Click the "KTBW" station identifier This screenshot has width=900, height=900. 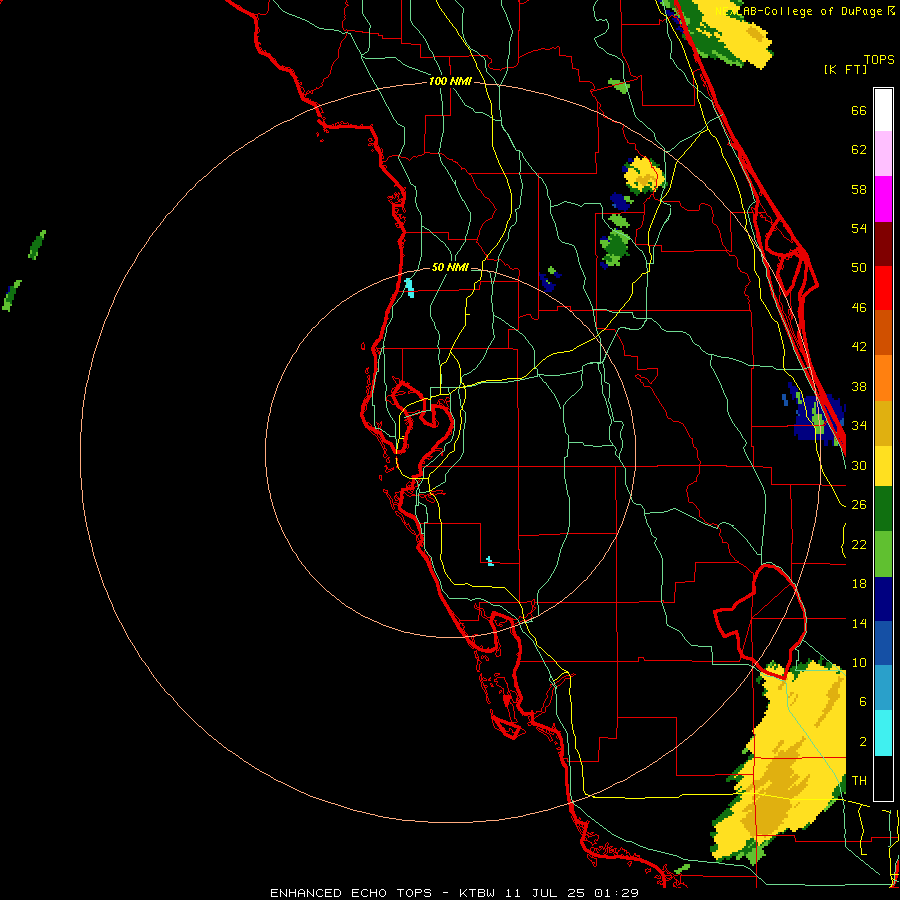coord(476,893)
